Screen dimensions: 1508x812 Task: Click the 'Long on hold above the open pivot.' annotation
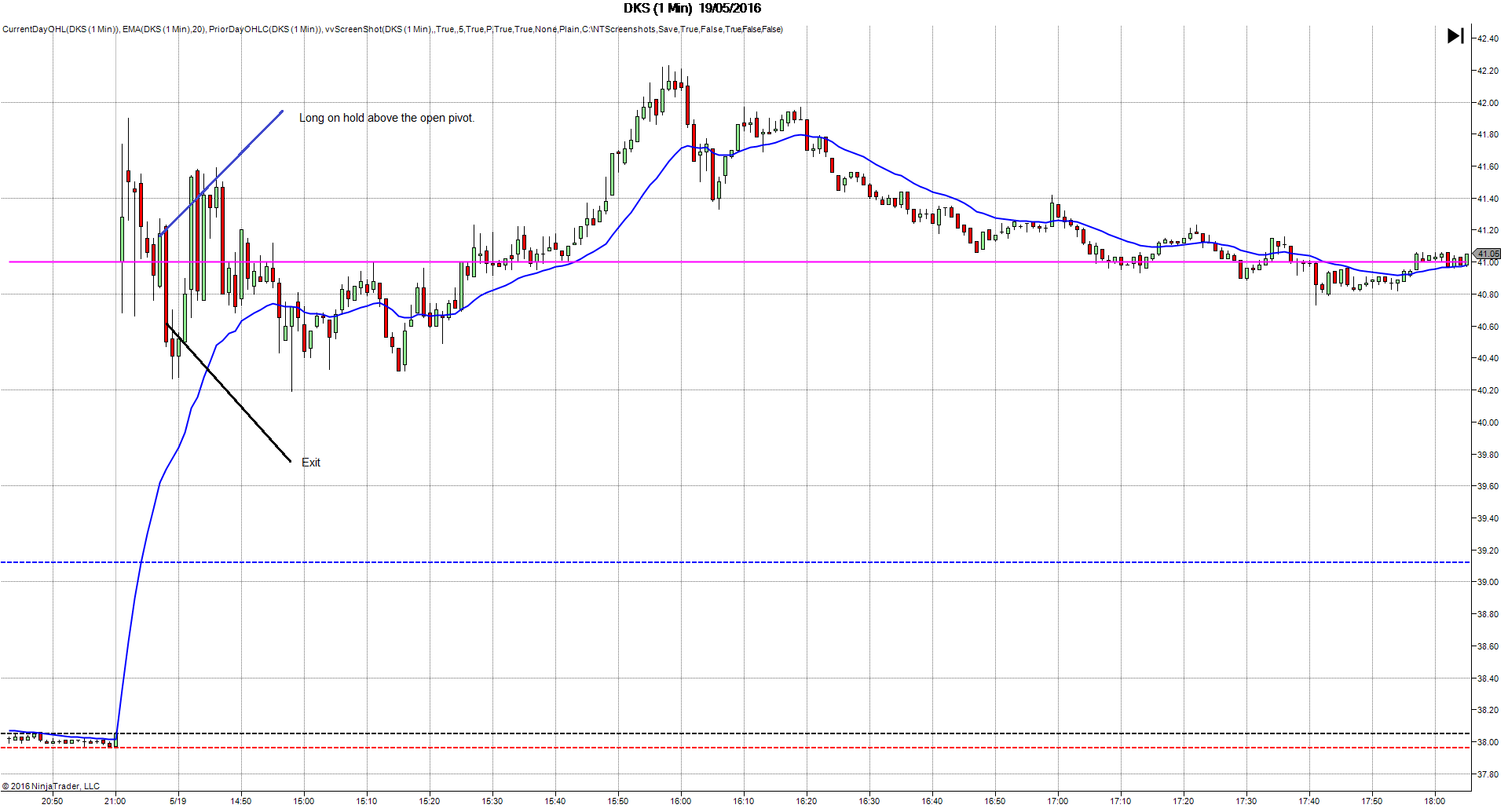(x=386, y=118)
